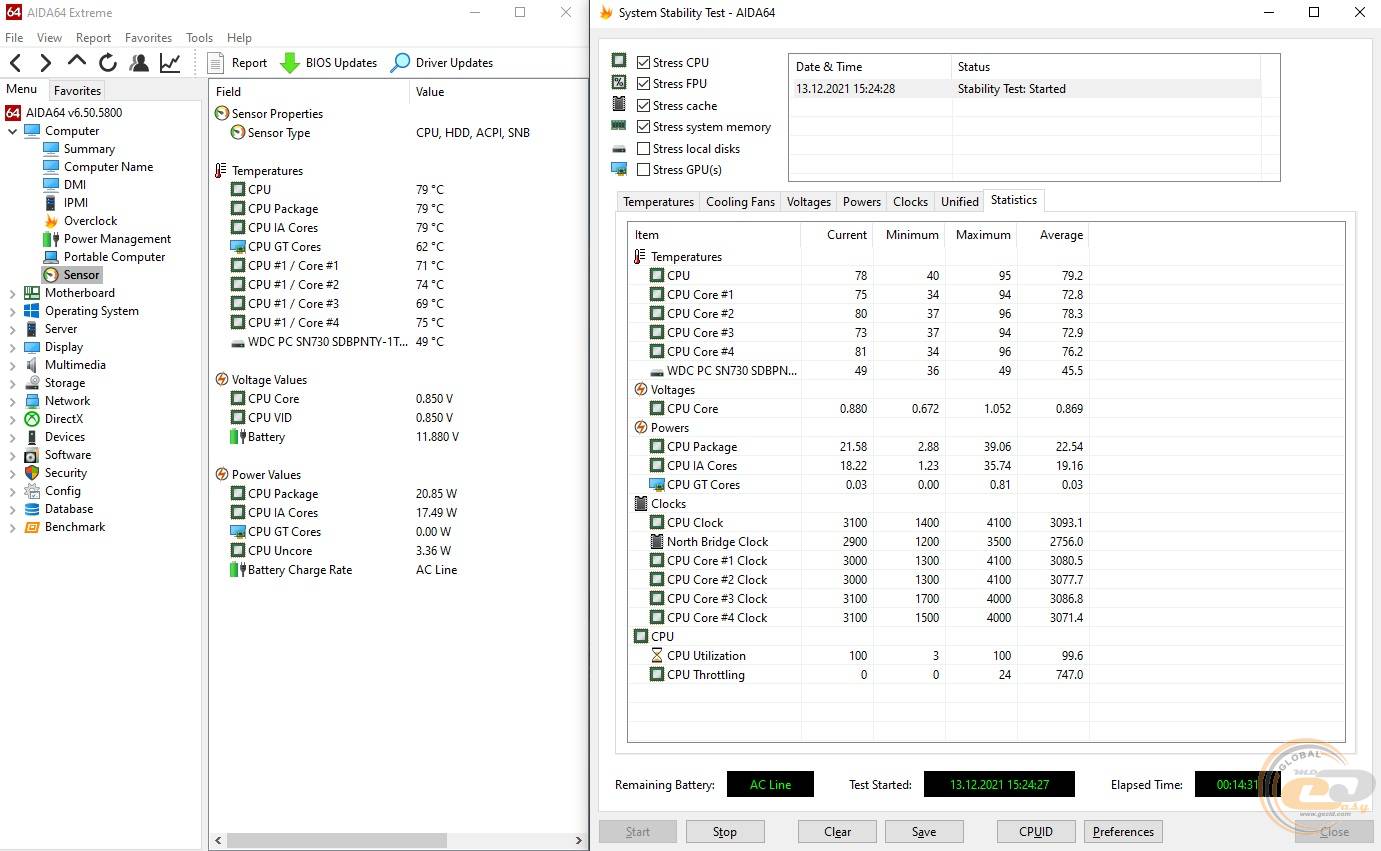Expand the Motherboard tree node
1381x851 pixels.
click(12, 293)
